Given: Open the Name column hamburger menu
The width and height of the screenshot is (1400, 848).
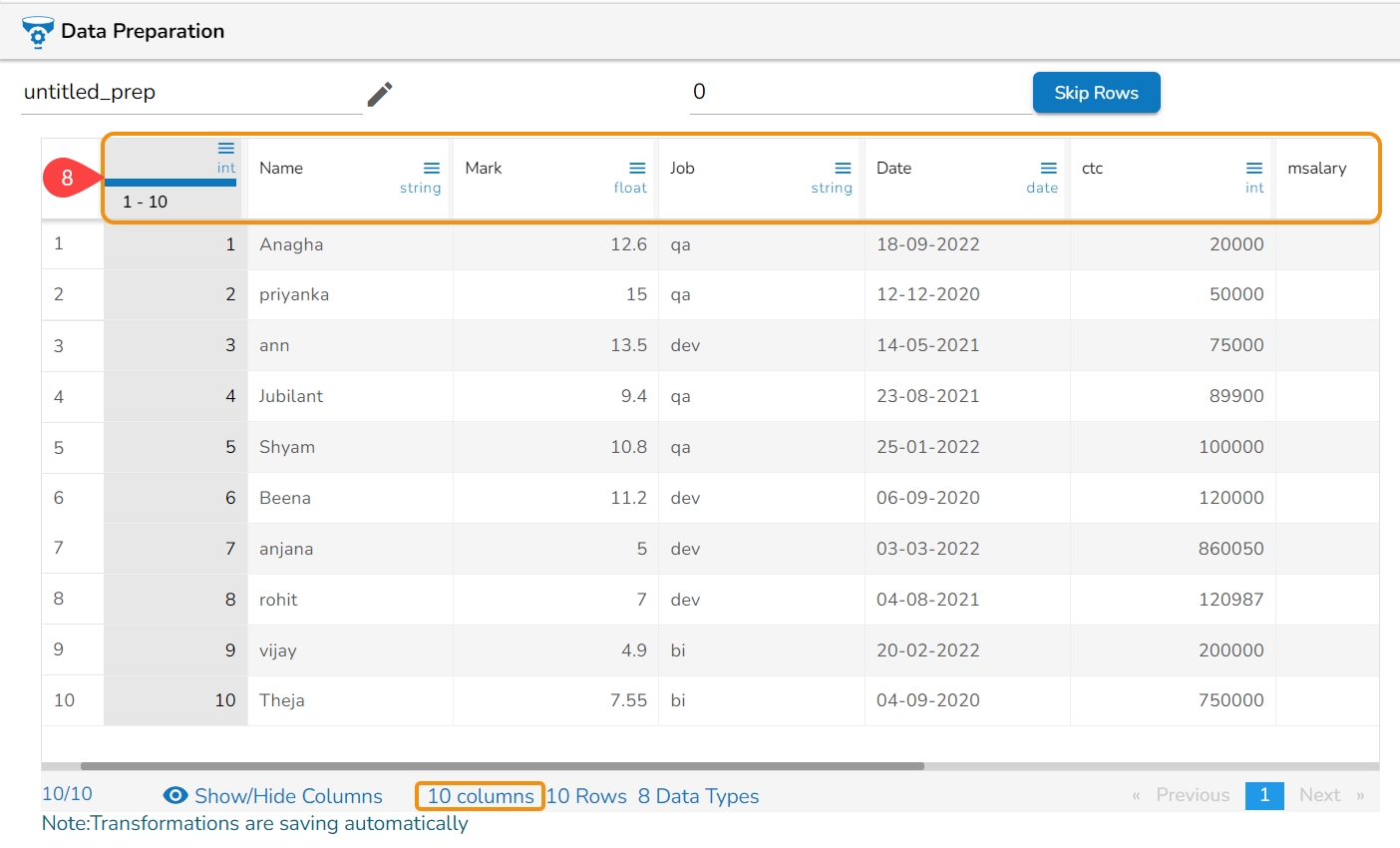Looking at the screenshot, I should click(432, 168).
